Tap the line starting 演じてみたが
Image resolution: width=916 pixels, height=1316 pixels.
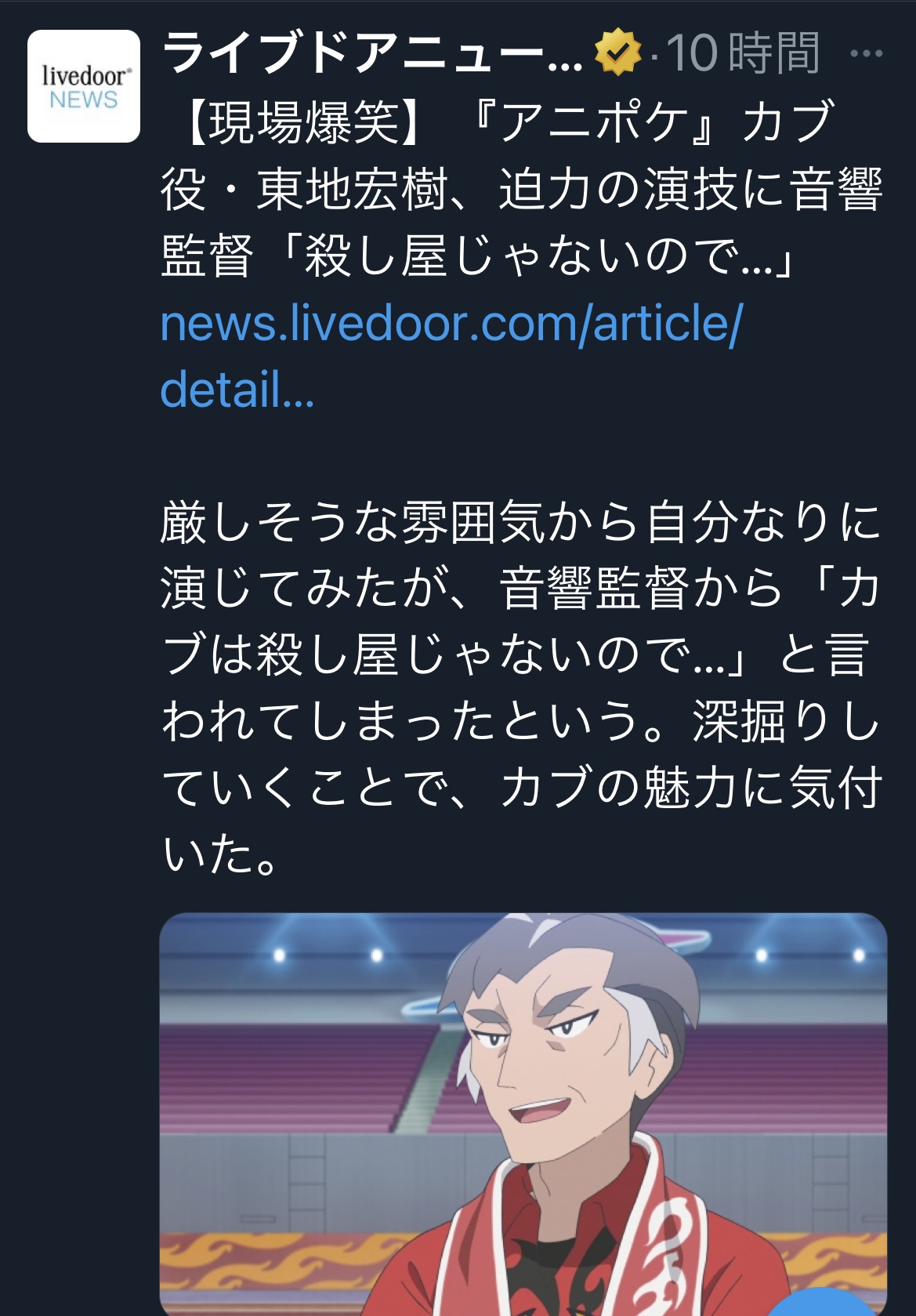tap(522, 589)
